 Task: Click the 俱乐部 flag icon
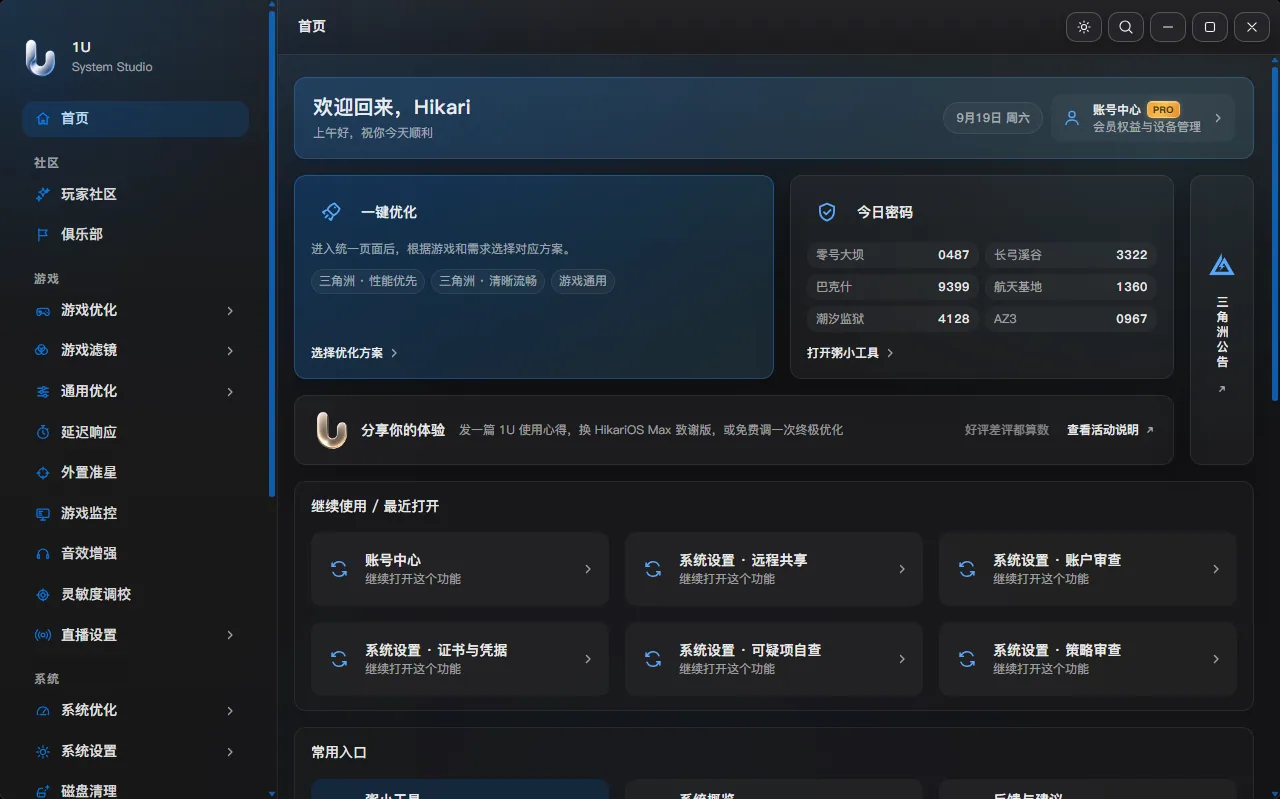click(x=43, y=234)
